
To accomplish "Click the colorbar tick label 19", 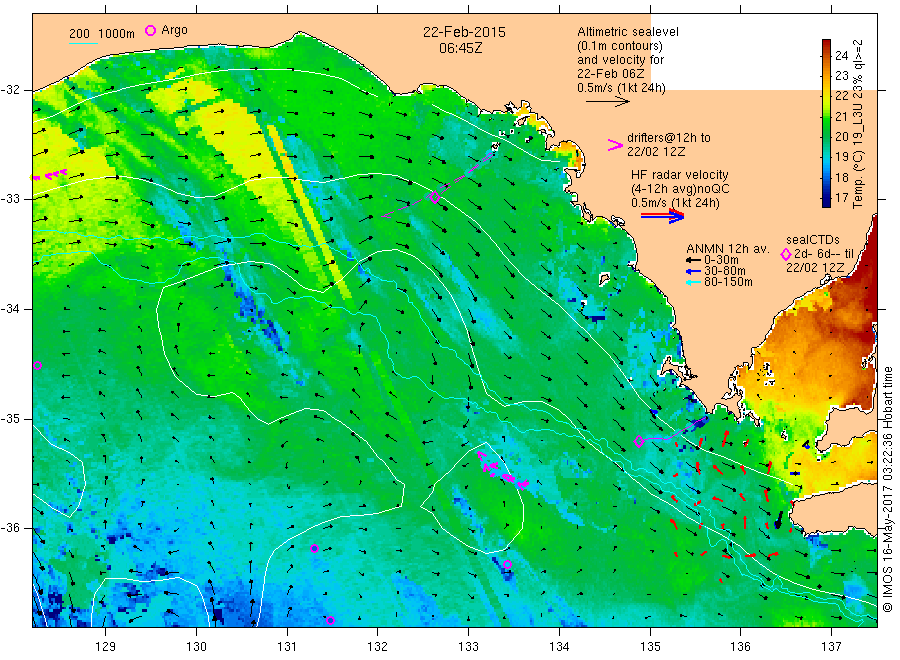I will (841, 157).
